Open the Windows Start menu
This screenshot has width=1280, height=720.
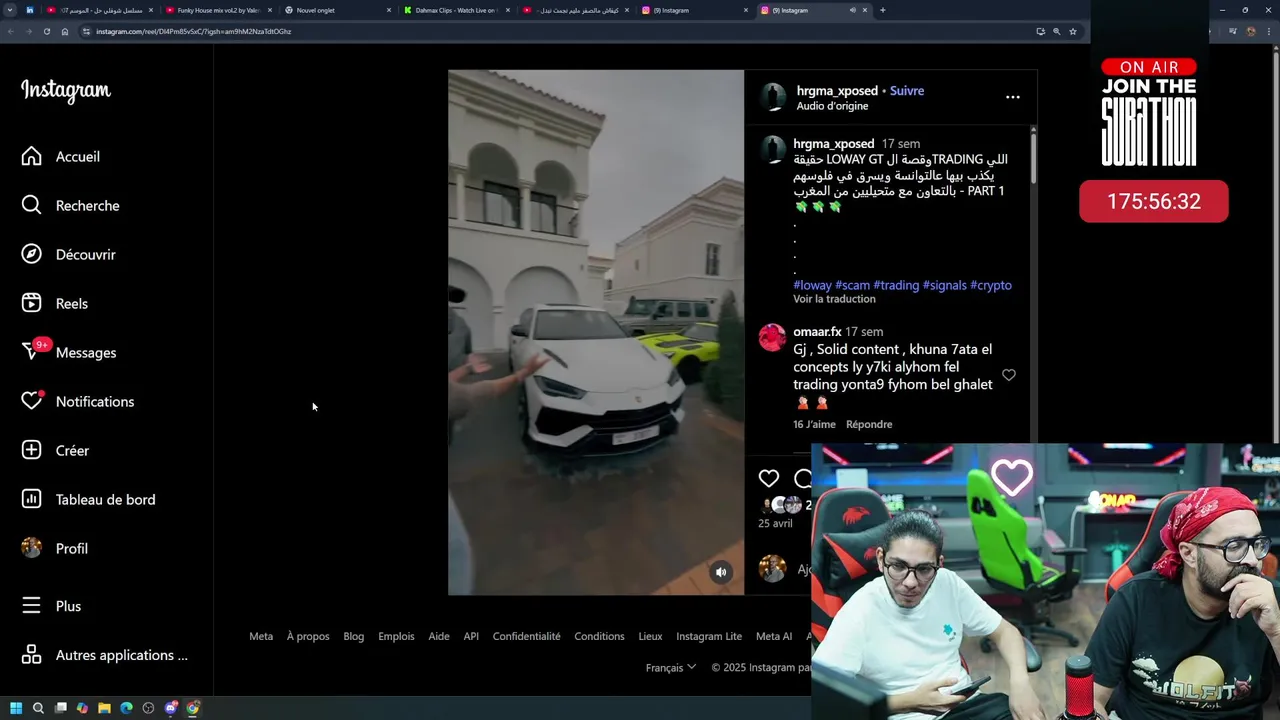coord(16,708)
